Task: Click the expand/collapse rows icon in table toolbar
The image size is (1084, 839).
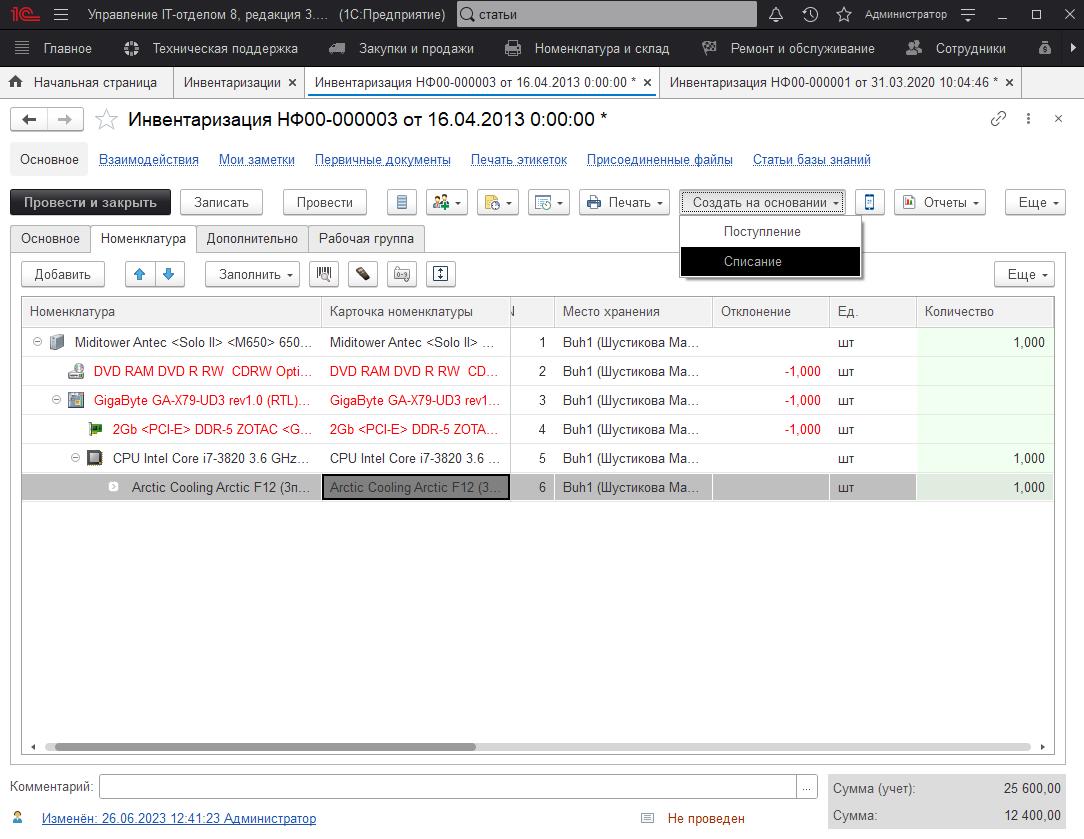Action: pos(441,274)
